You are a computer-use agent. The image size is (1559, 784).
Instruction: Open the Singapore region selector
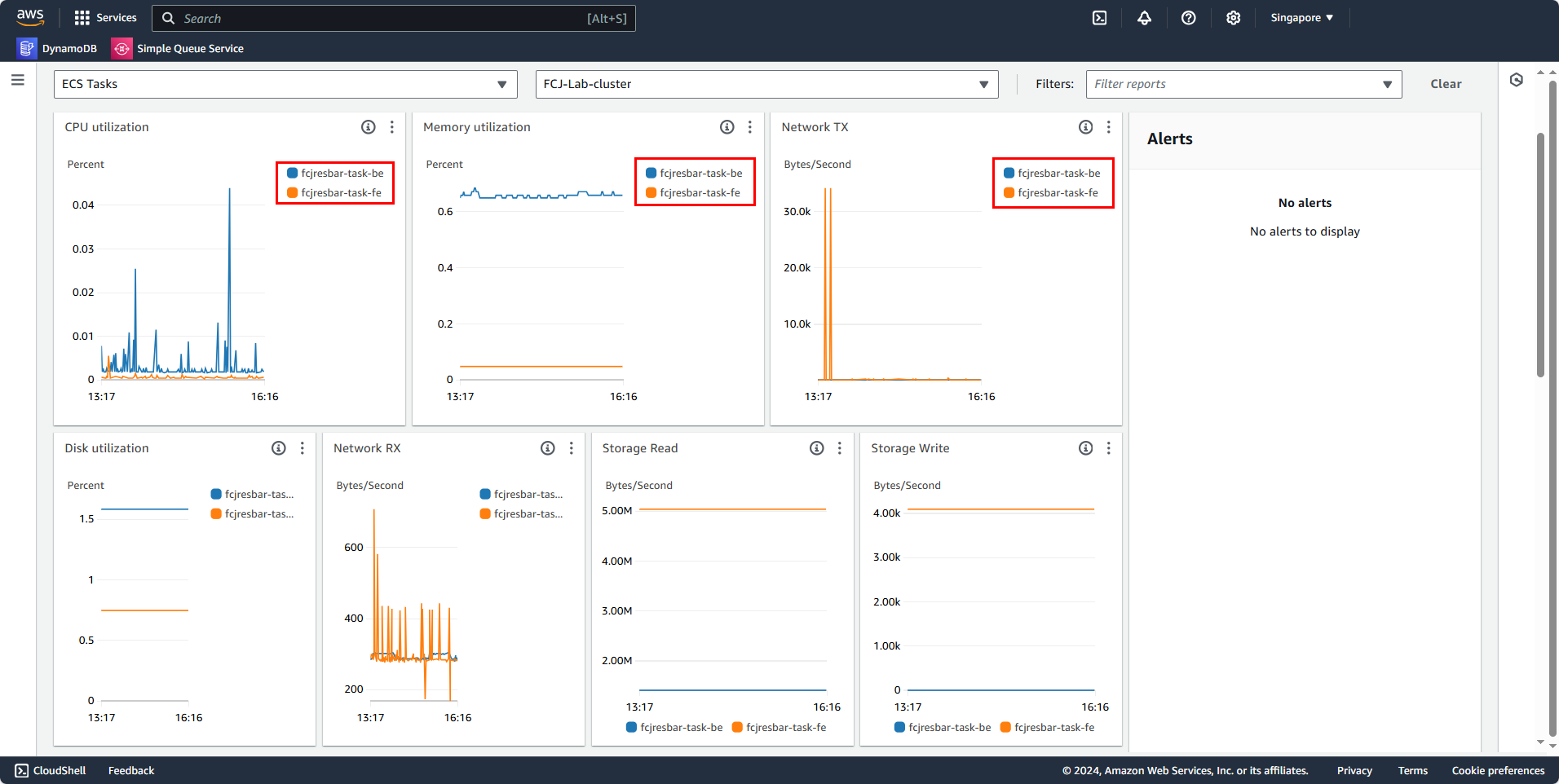click(x=1302, y=18)
